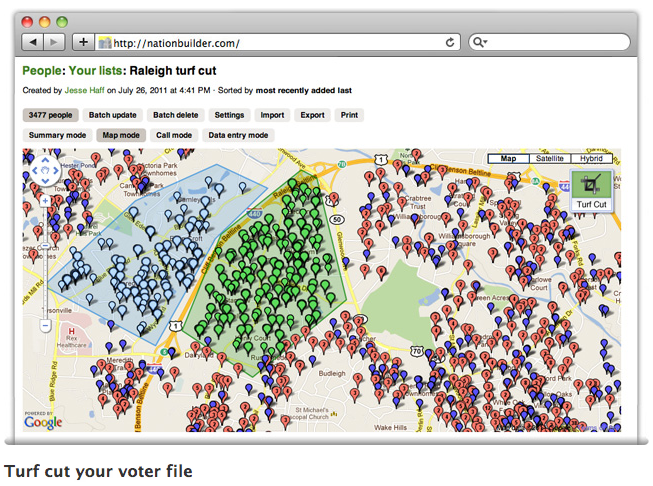
Task: Select the Map view type
Action: tap(509, 159)
